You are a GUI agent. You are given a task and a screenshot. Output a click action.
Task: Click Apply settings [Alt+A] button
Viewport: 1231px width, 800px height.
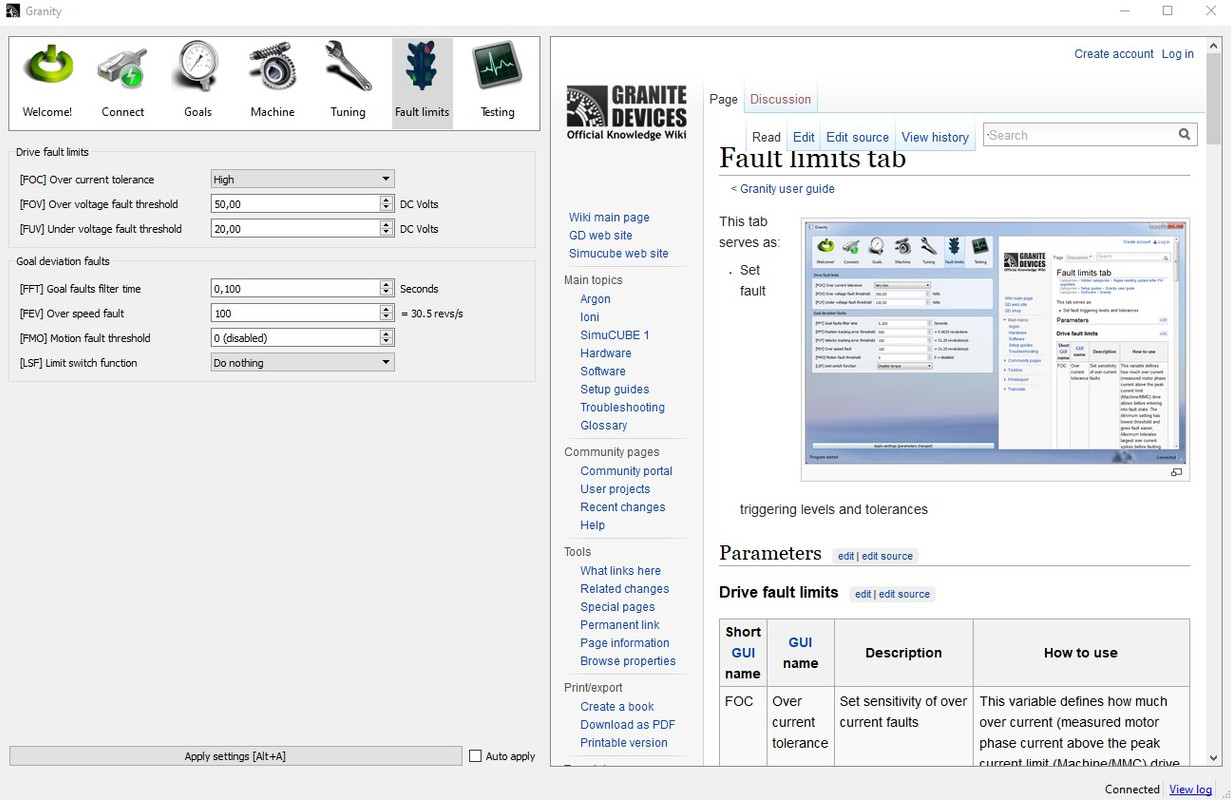[235, 756]
